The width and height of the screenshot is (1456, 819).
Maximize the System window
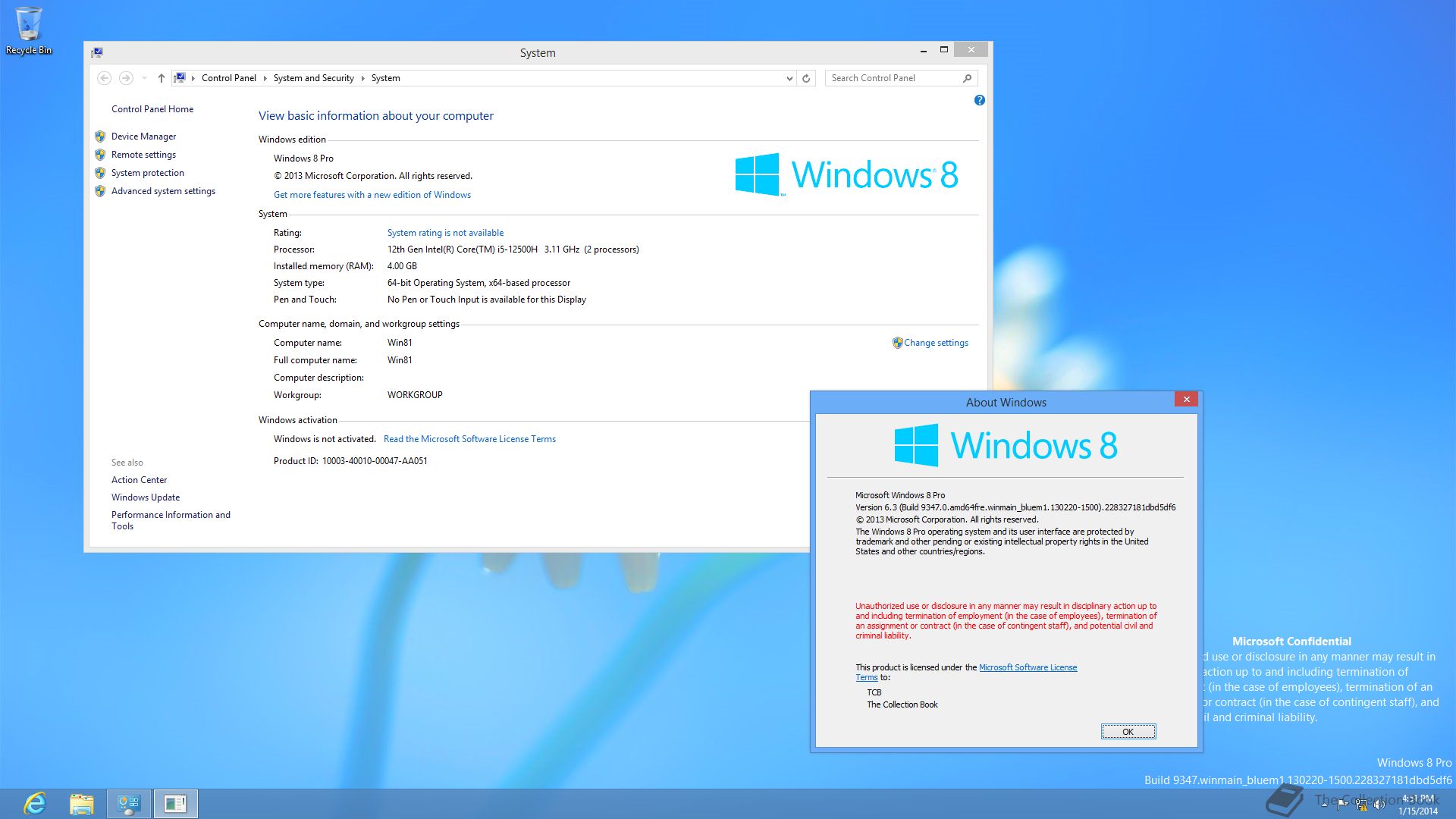tap(943, 50)
